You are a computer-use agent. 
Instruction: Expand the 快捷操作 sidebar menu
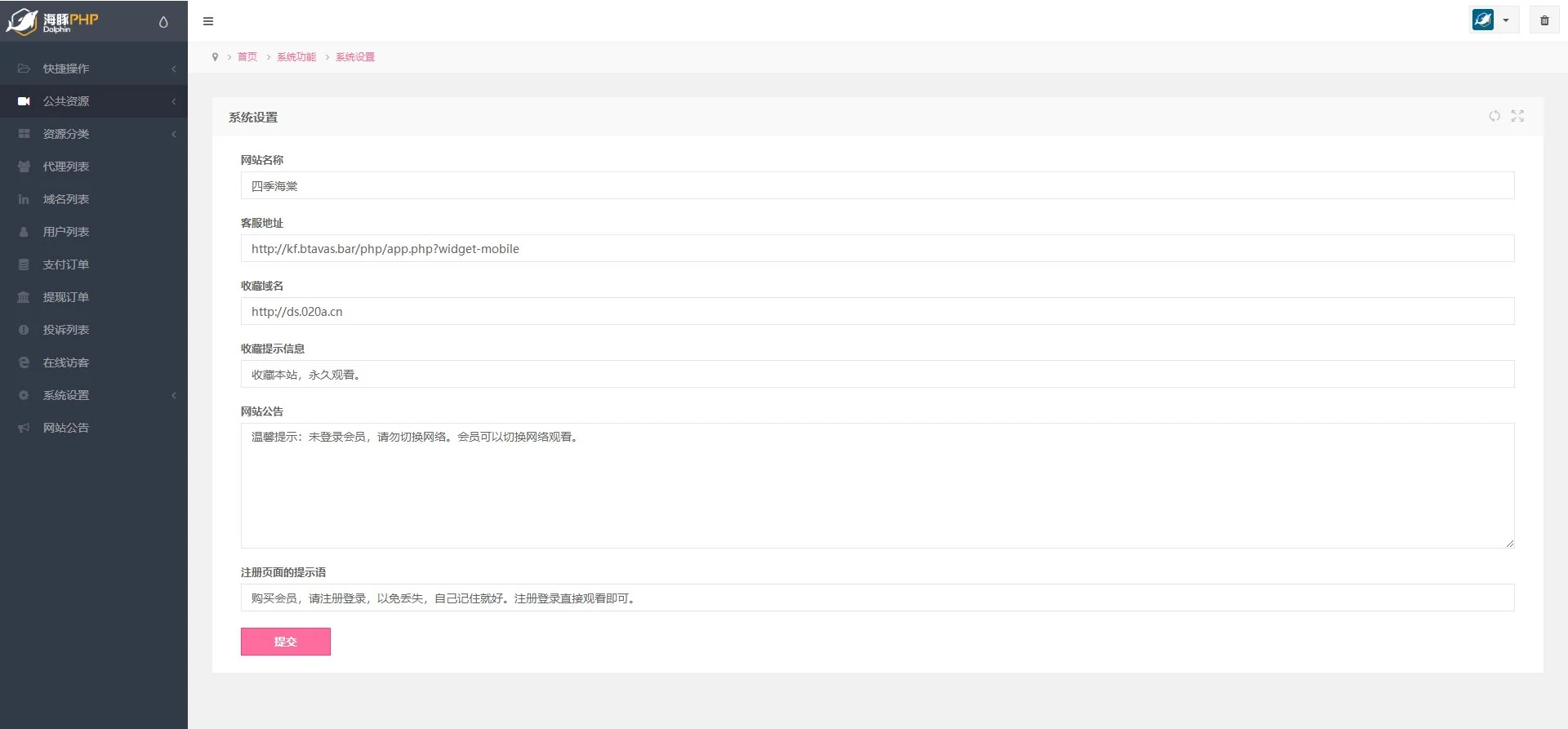[x=94, y=69]
